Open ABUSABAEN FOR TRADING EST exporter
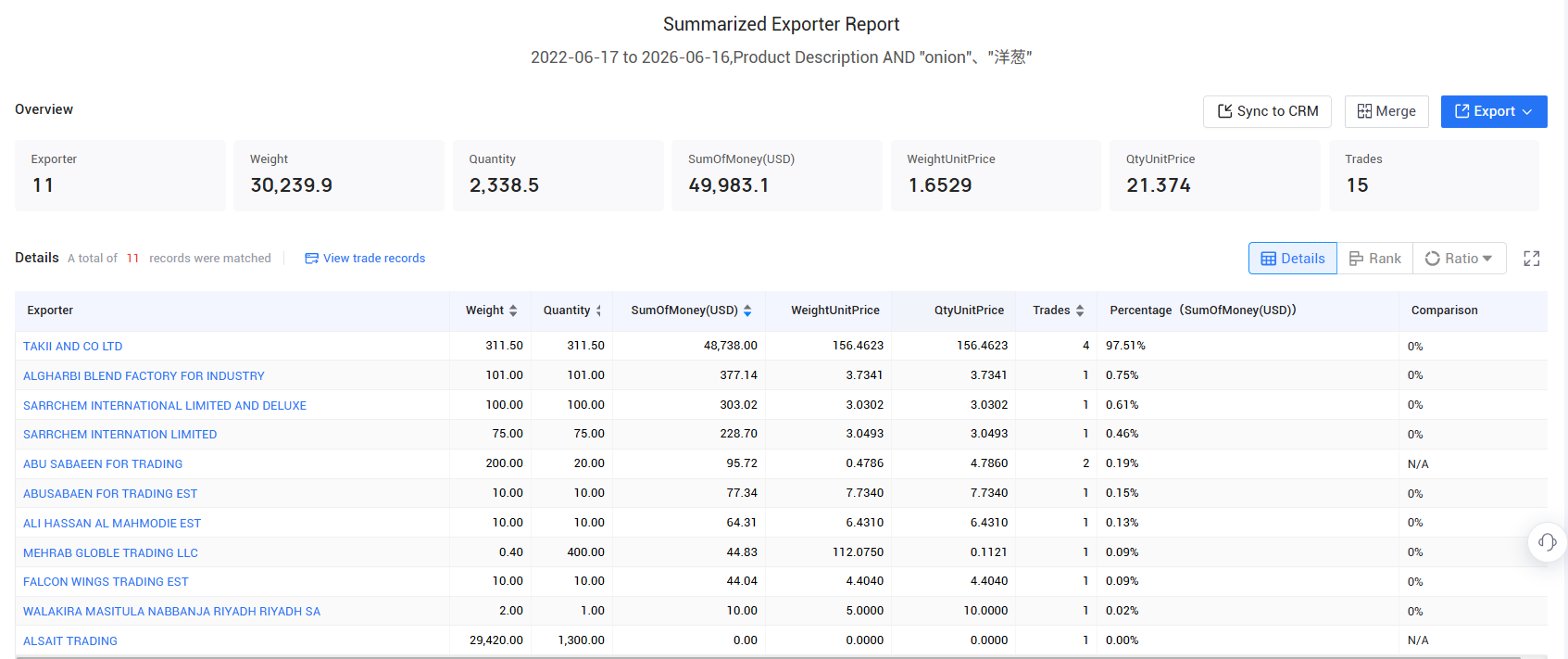 coord(110,494)
